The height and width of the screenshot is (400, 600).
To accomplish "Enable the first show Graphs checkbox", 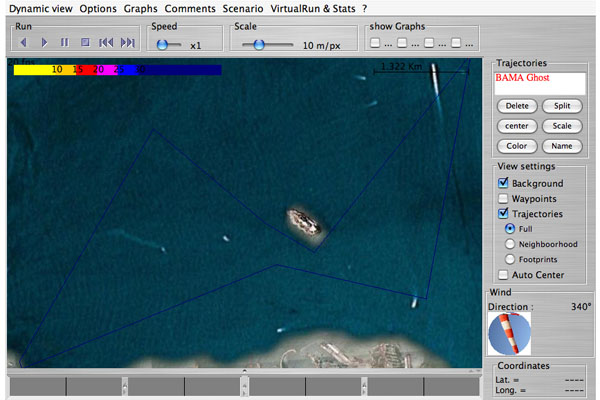I will click(x=375, y=43).
